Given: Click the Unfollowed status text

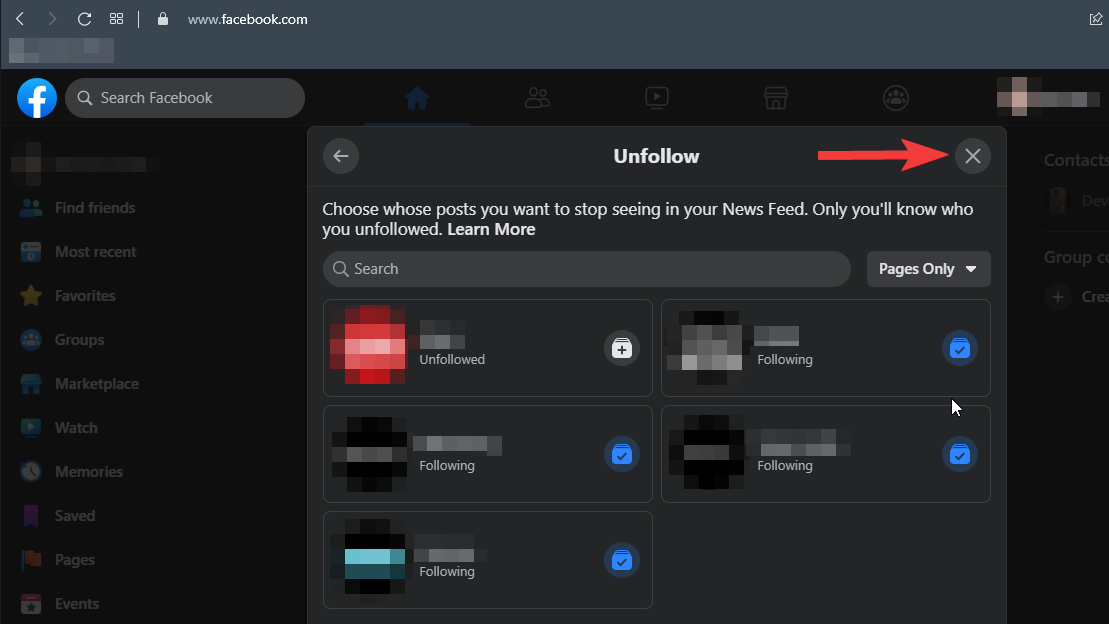Looking at the screenshot, I should [452, 359].
